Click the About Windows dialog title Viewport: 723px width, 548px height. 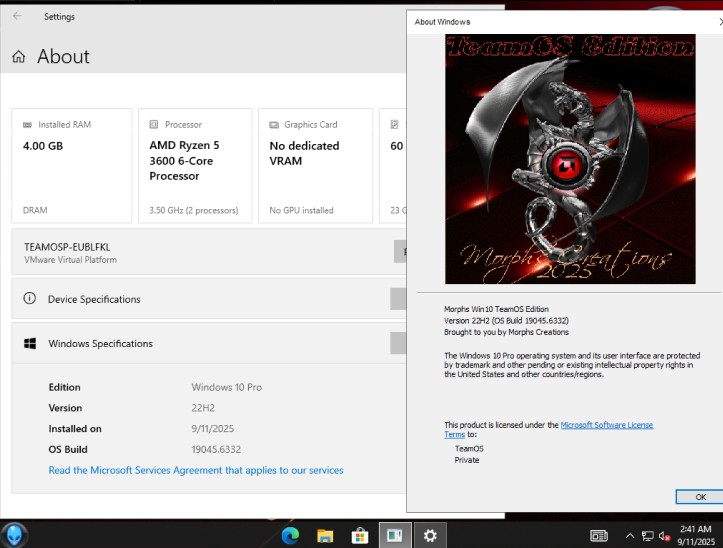pyautogui.click(x=442, y=22)
